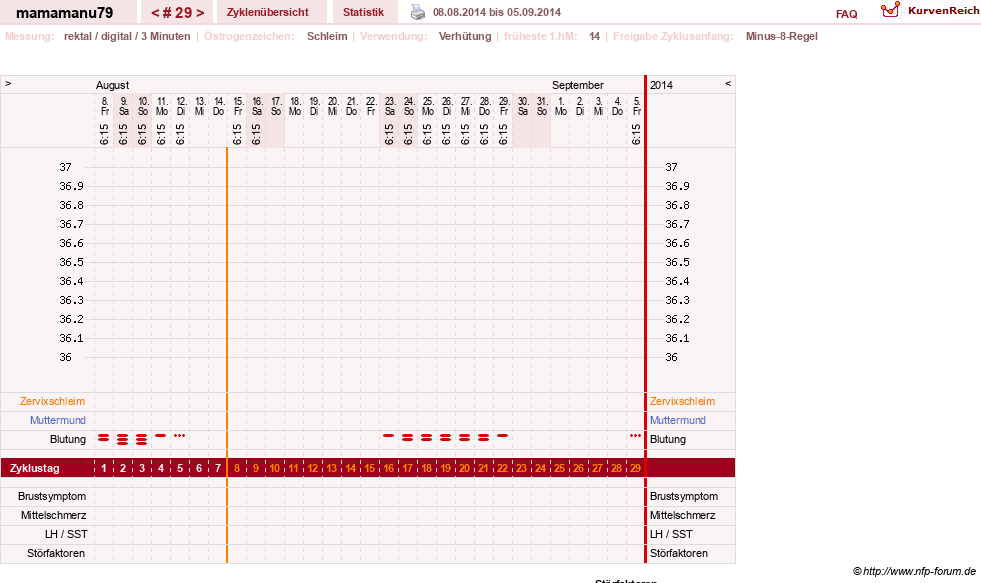Click bleeding mark on cycle day 16
The image size is (981, 583).
(x=389, y=435)
